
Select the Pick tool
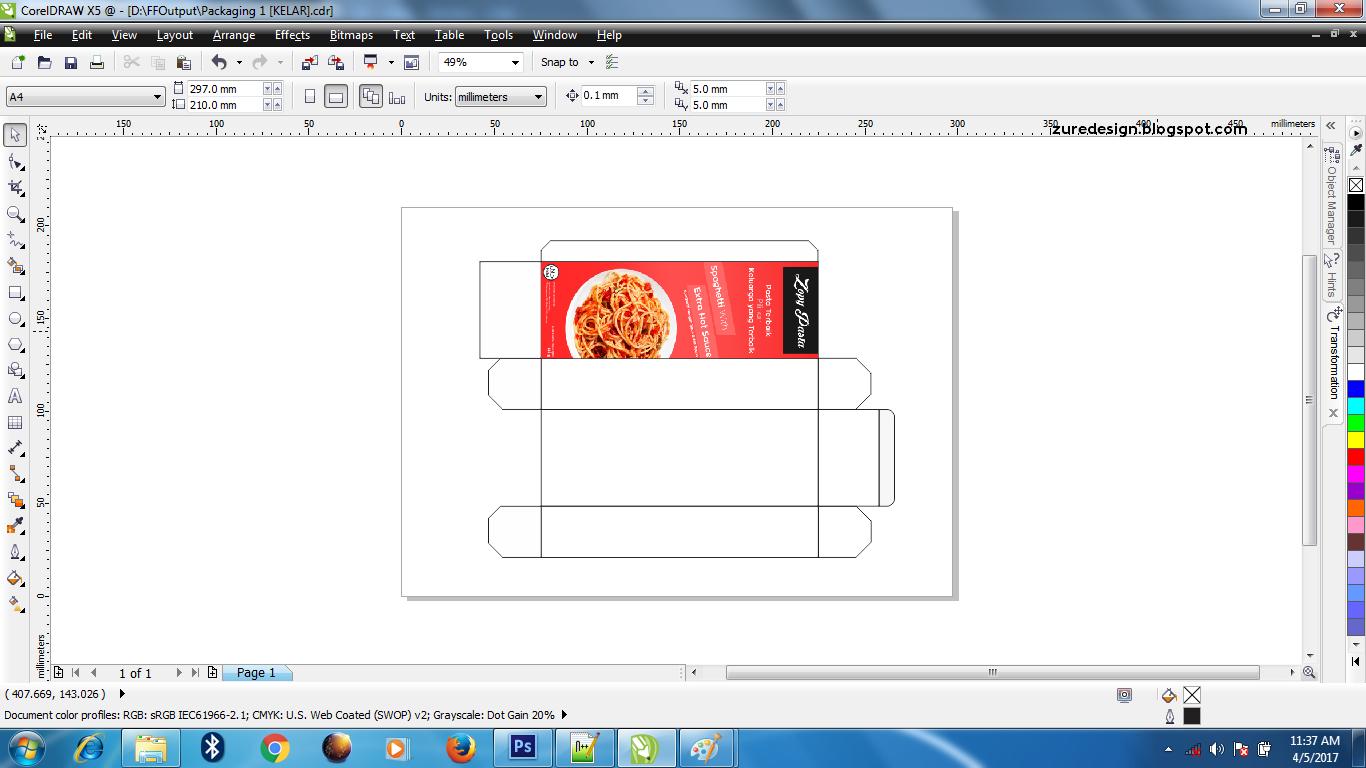tap(14, 134)
